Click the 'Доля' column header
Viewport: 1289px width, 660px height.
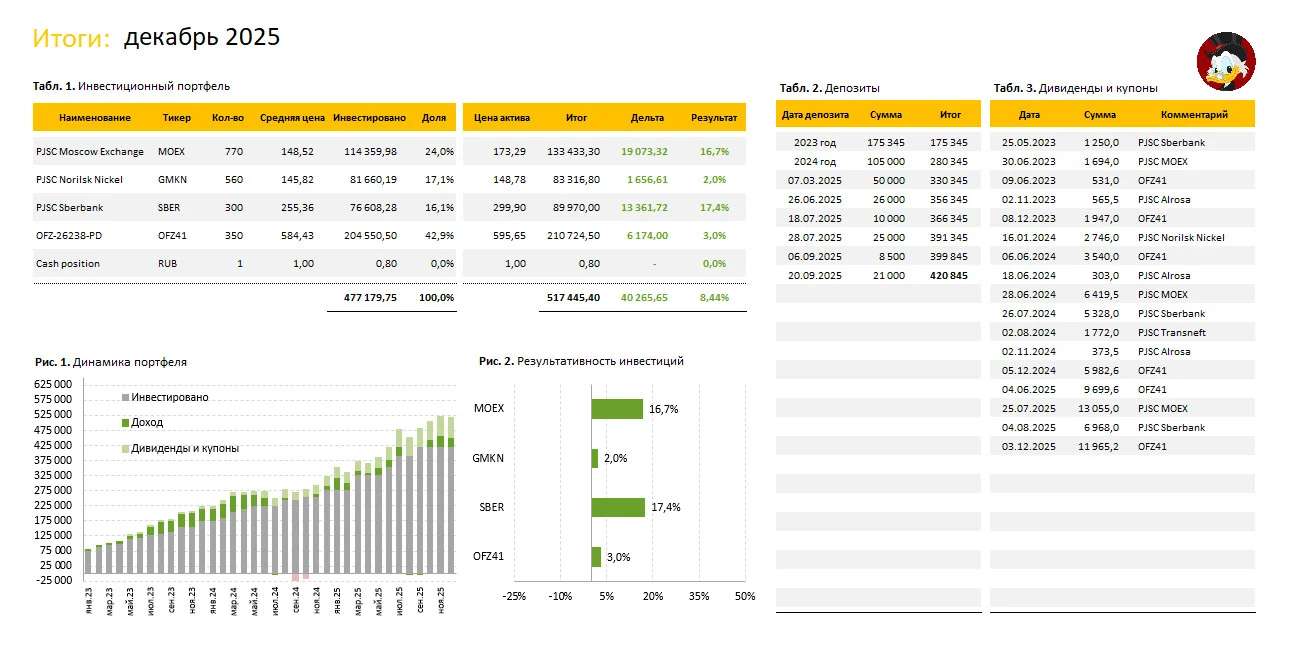tap(434, 118)
